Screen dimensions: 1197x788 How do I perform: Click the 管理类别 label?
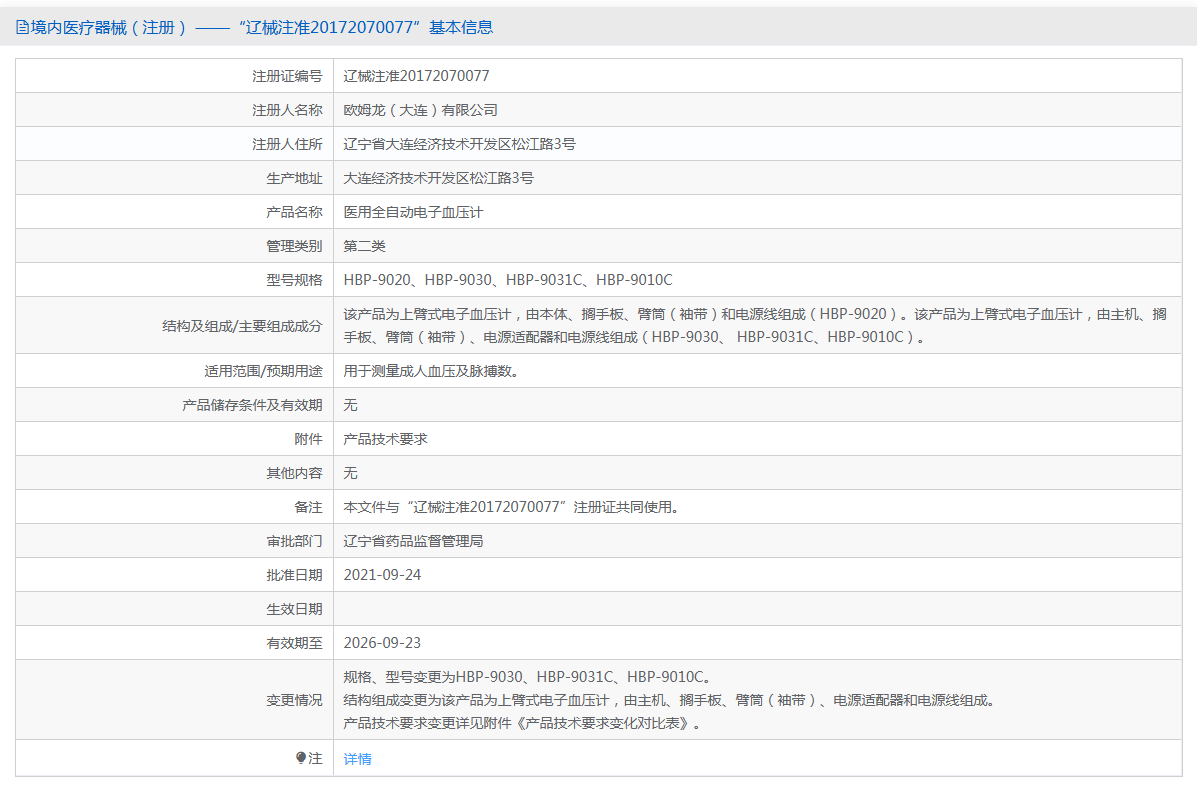pyautogui.click(x=294, y=246)
